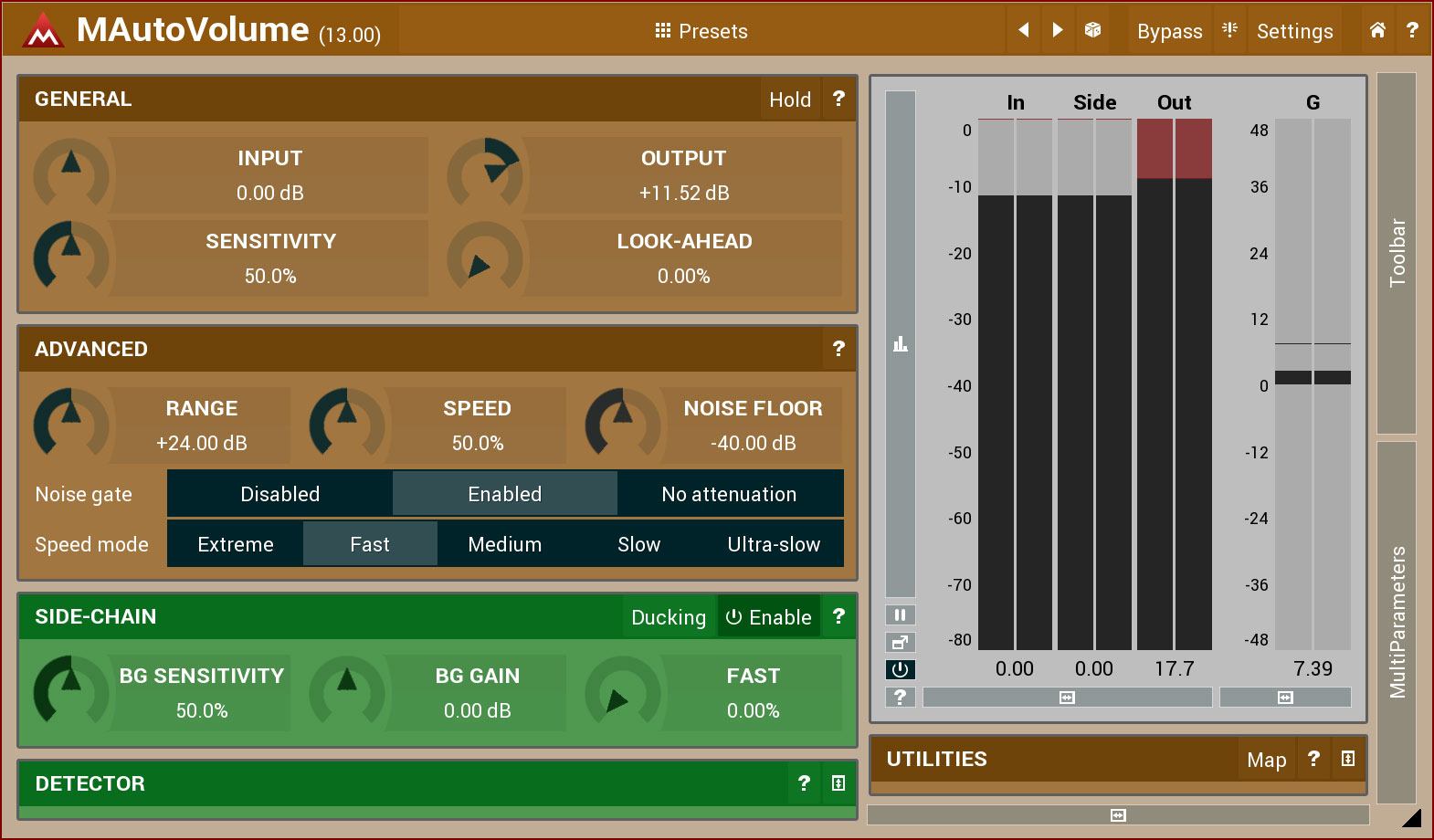Detach the meters with the popup icon
The height and width of the screenshot is (840, 1434).
900,642
